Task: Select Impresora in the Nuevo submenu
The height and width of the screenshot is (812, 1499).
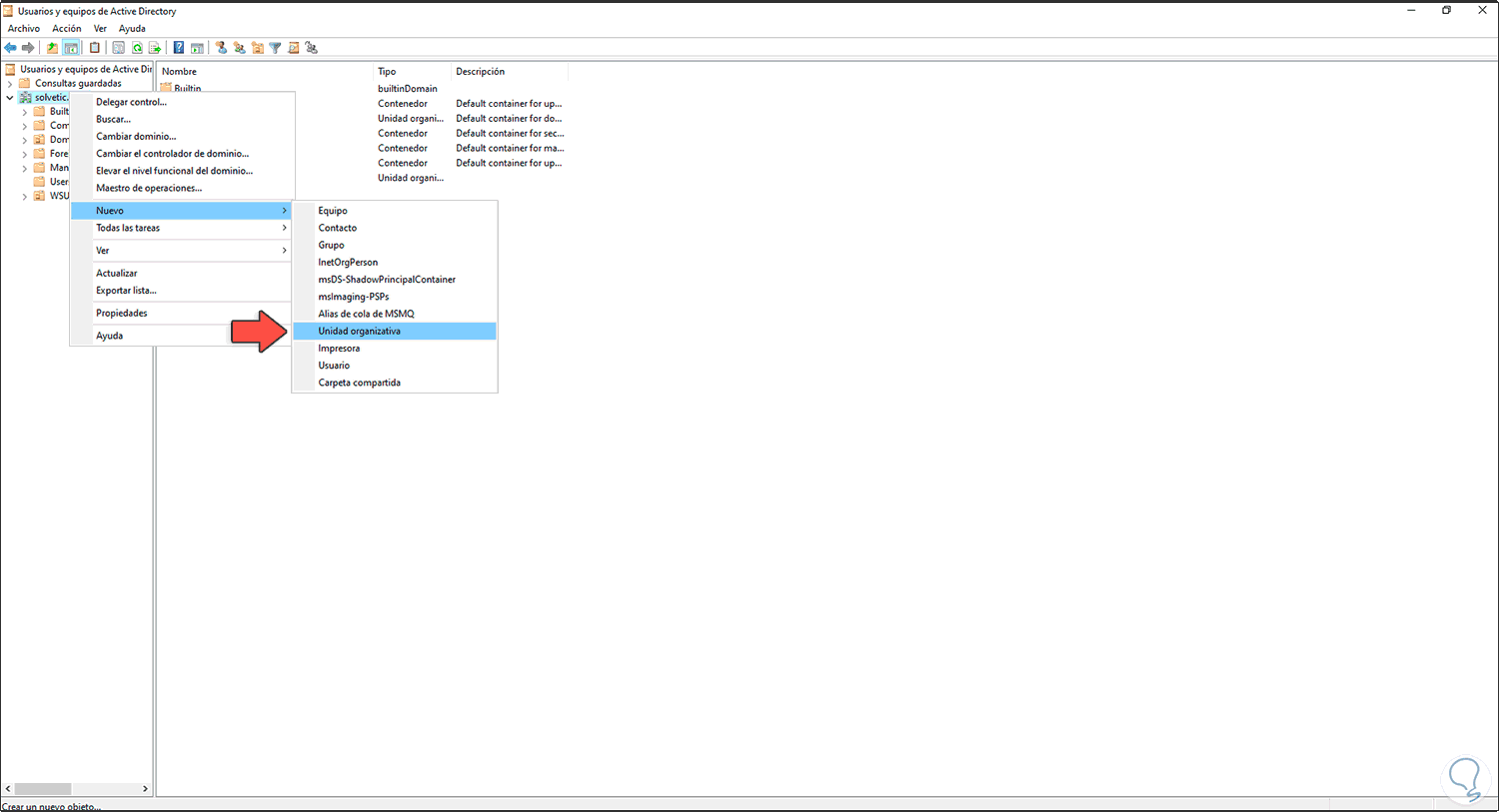Action: pyautogui.click(x=395, y=349)
